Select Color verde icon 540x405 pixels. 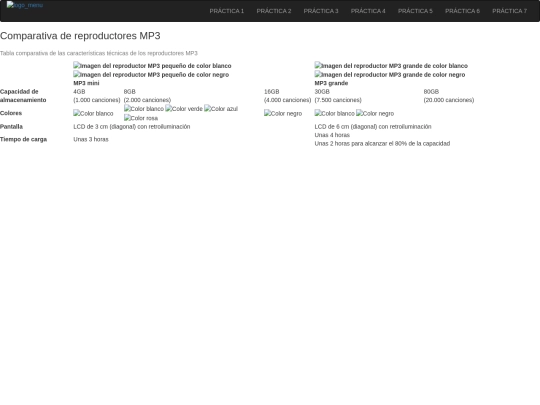tap(184, 108)
